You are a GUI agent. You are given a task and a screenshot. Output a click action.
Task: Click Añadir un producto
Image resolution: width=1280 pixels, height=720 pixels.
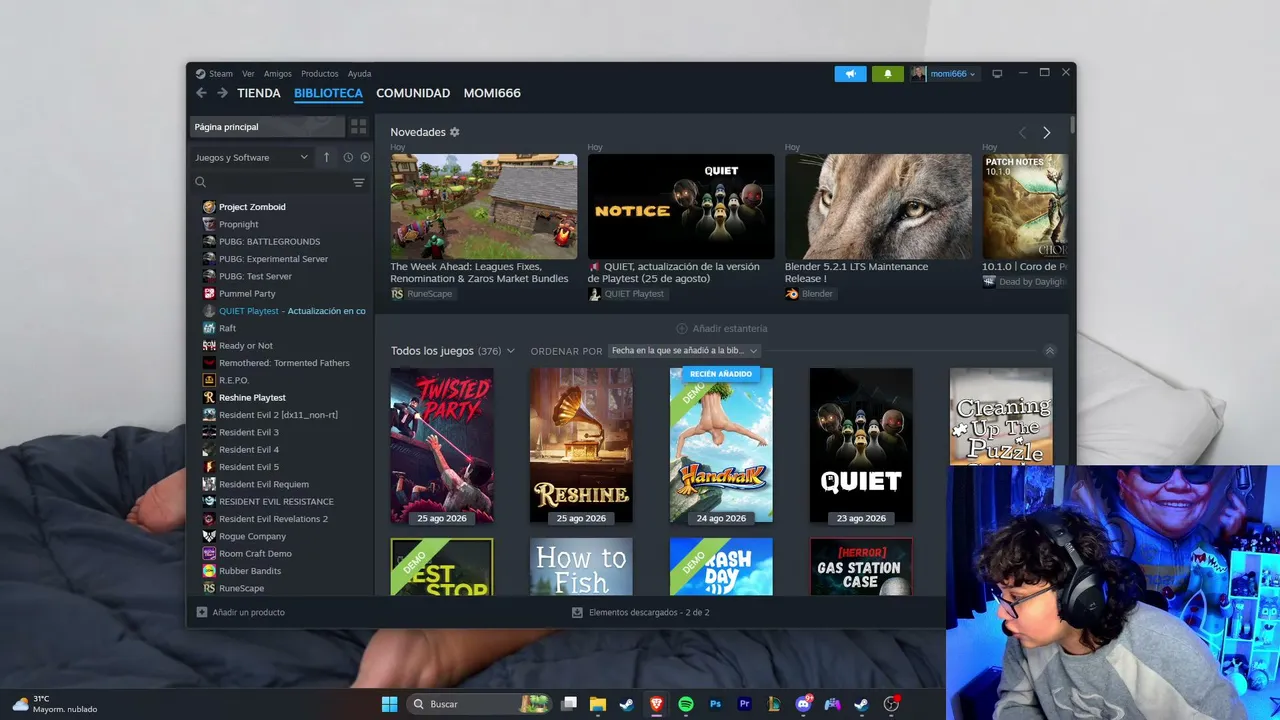pos(248,612)
